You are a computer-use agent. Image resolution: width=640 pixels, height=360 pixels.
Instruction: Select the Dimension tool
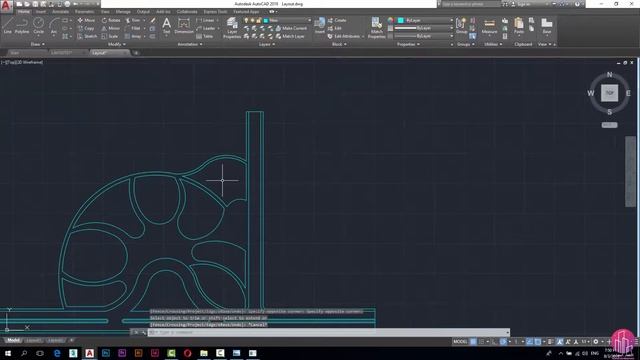click(x=184, y=26)
